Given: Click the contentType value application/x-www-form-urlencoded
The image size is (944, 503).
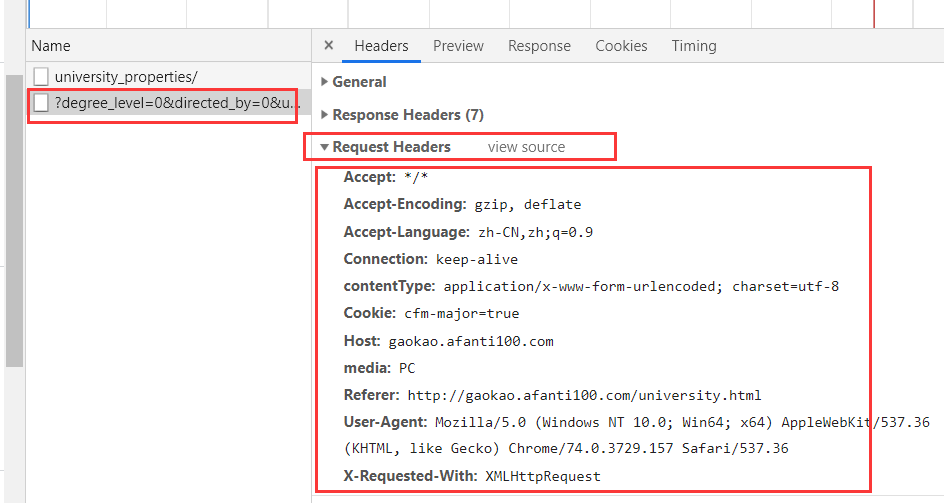Looking at the screenshot, I should [641, 286].
